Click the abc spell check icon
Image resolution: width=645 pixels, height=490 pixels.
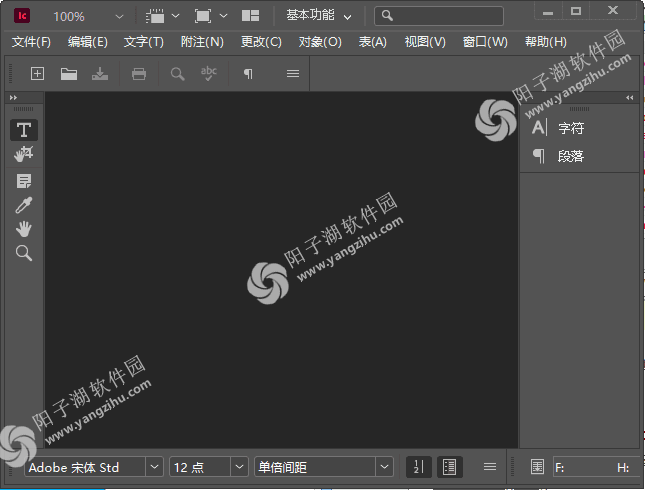point(209,74)
